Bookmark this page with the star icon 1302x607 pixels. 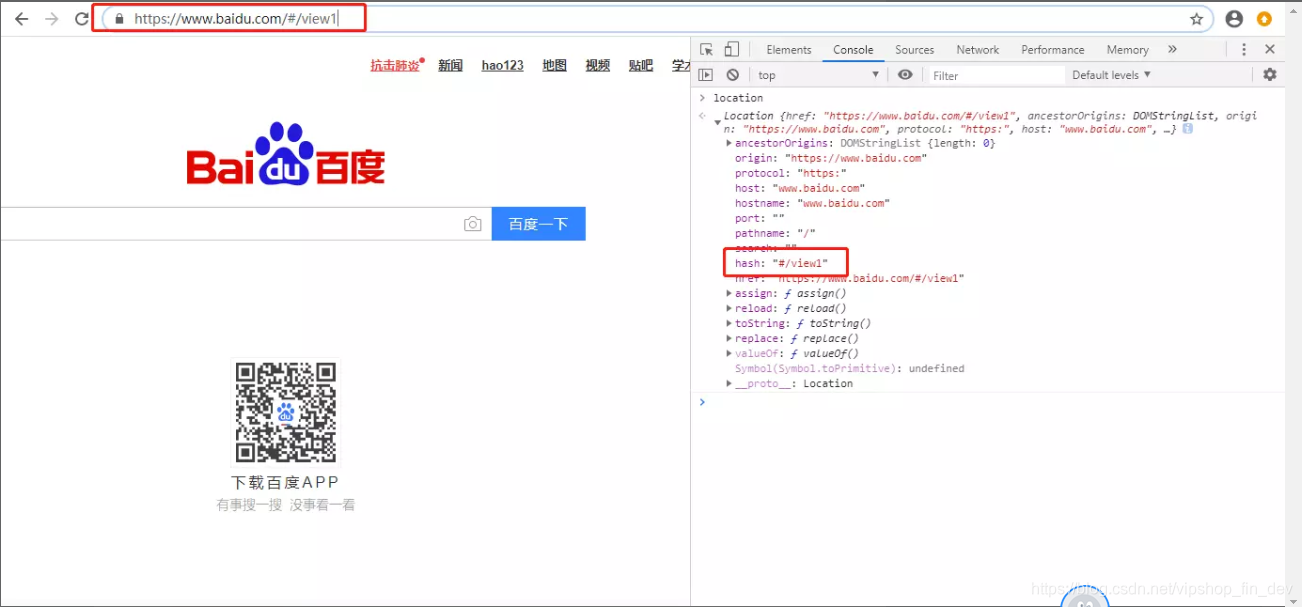click(1196, 19)
